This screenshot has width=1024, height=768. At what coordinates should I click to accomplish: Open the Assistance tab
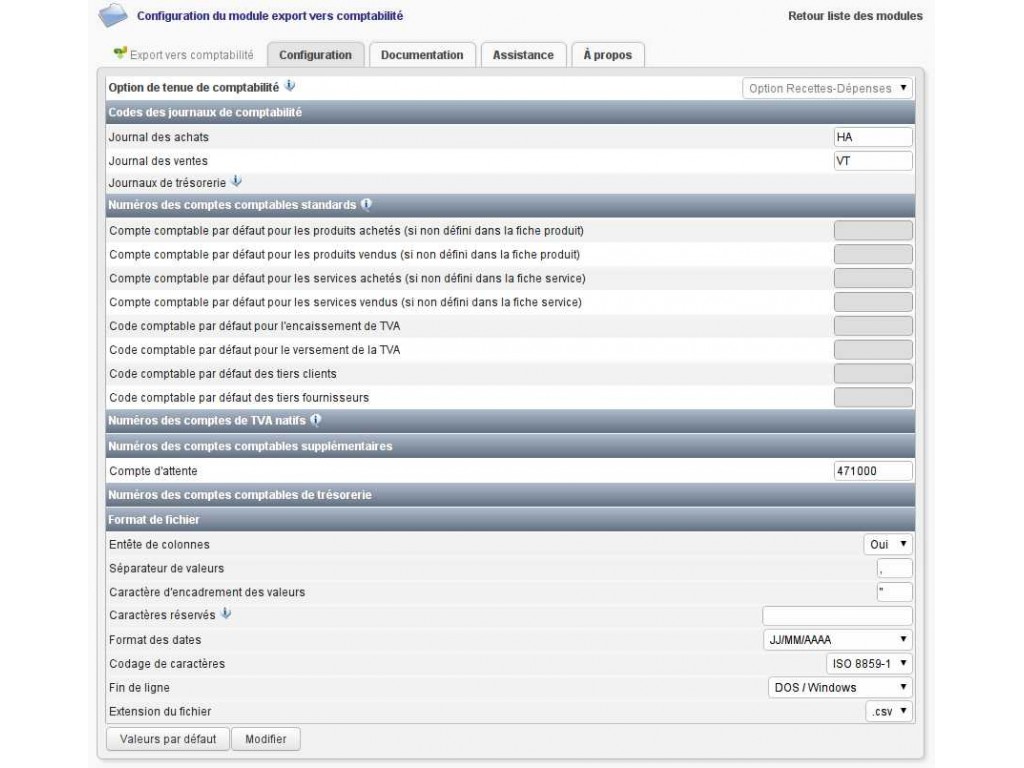point(523,55)
